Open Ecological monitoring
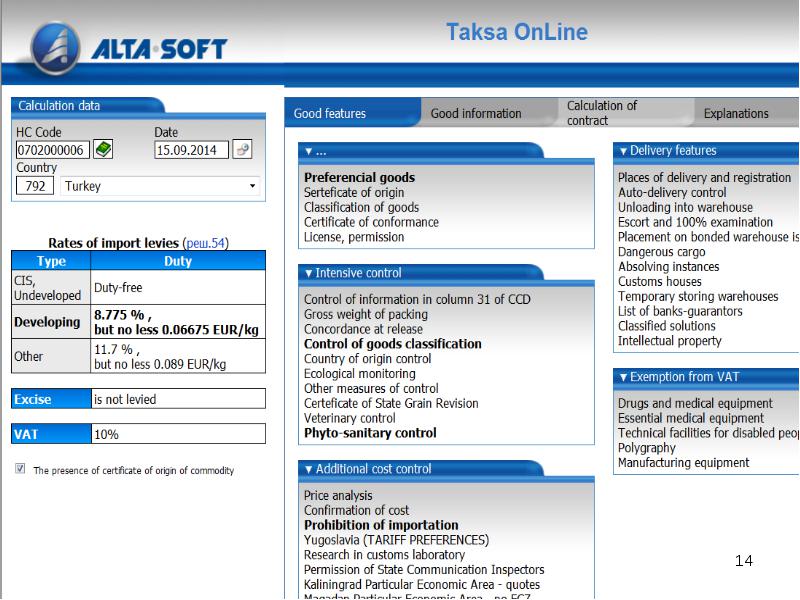This screenshot has height=600, width=800. (360, 373)
